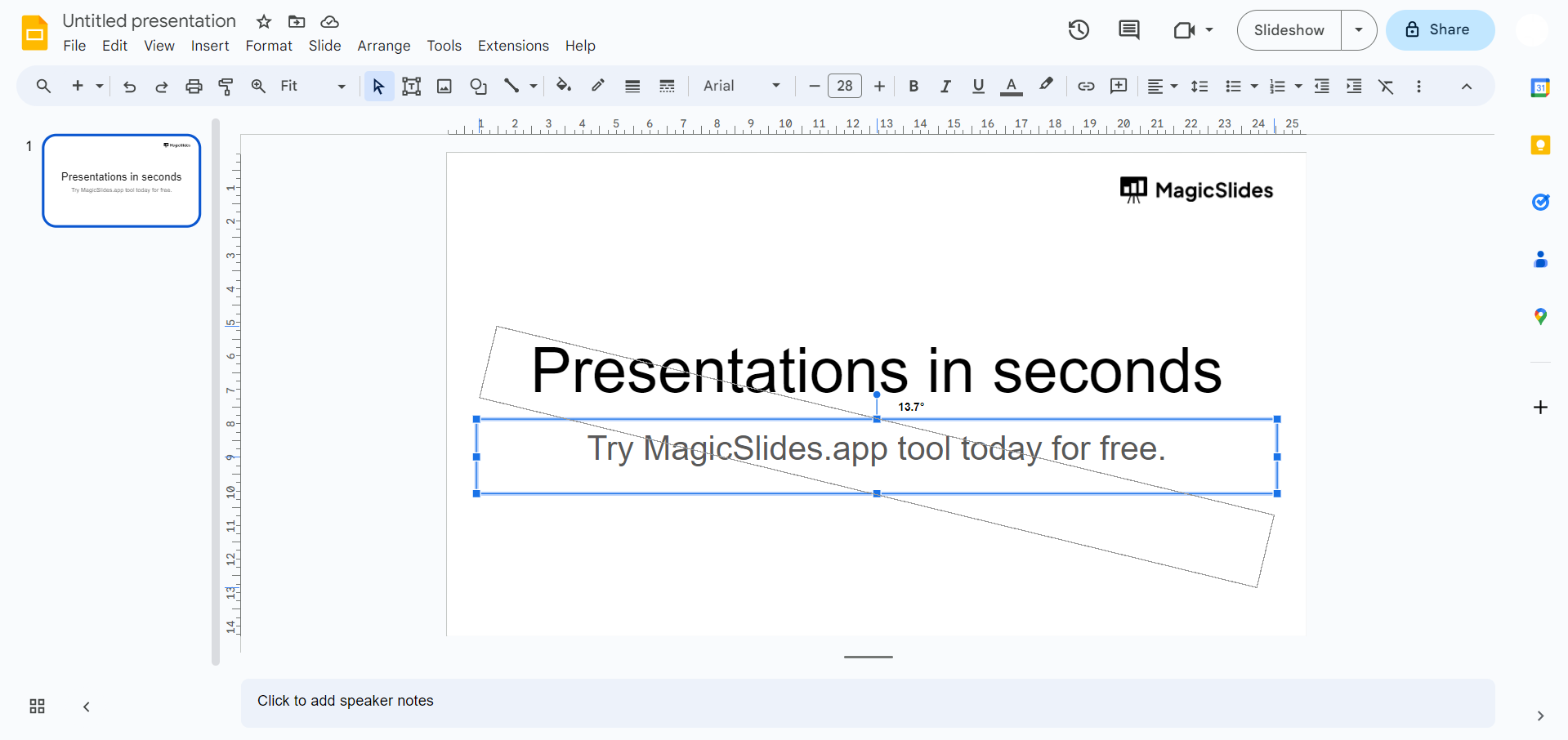The height and width of the screenshot is (740, 1568).
Task: Open the shape tool
Action: (x=478, y=86)
